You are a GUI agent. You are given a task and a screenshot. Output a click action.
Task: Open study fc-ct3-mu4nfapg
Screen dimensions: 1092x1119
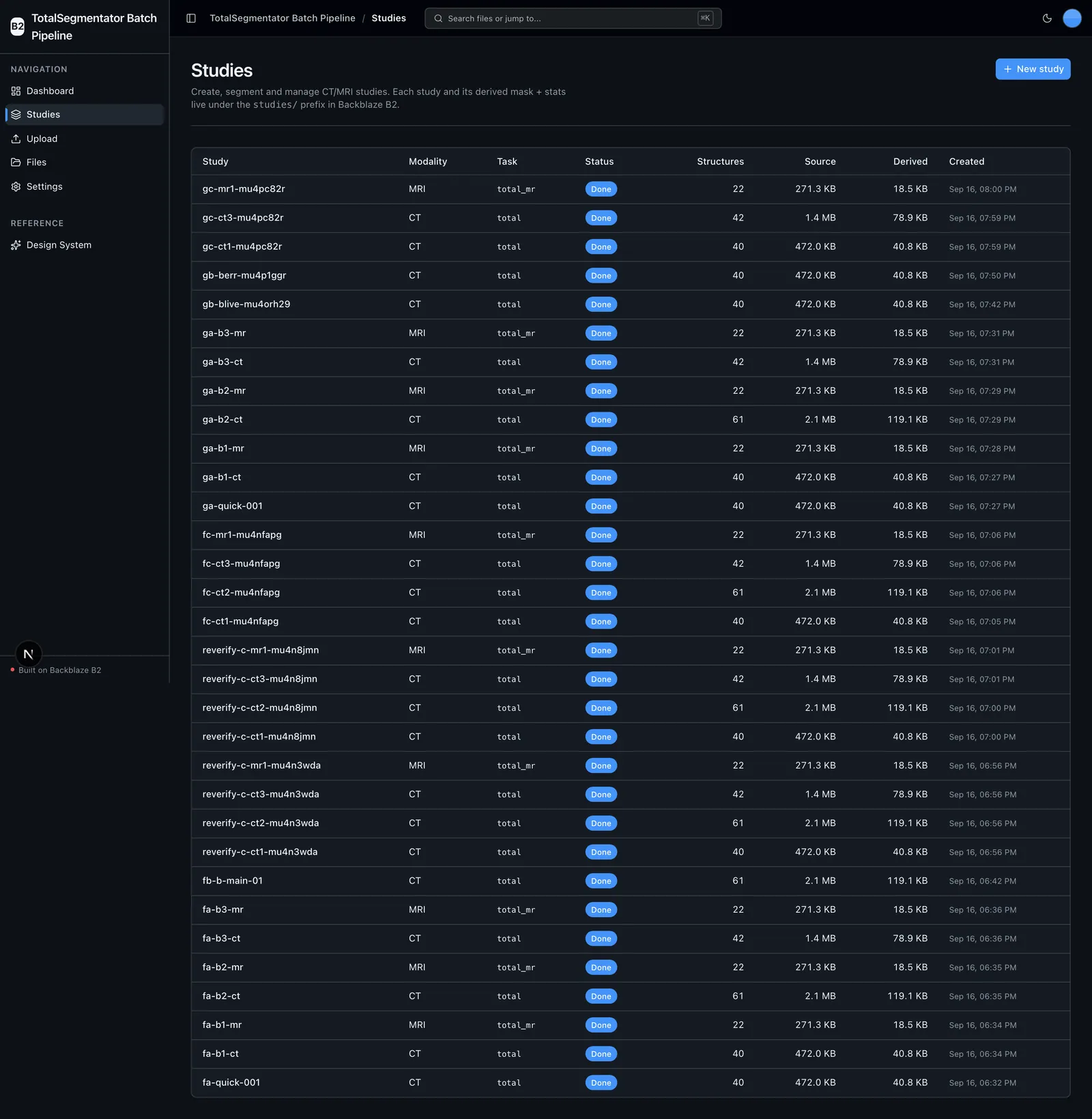pos(242,564)
